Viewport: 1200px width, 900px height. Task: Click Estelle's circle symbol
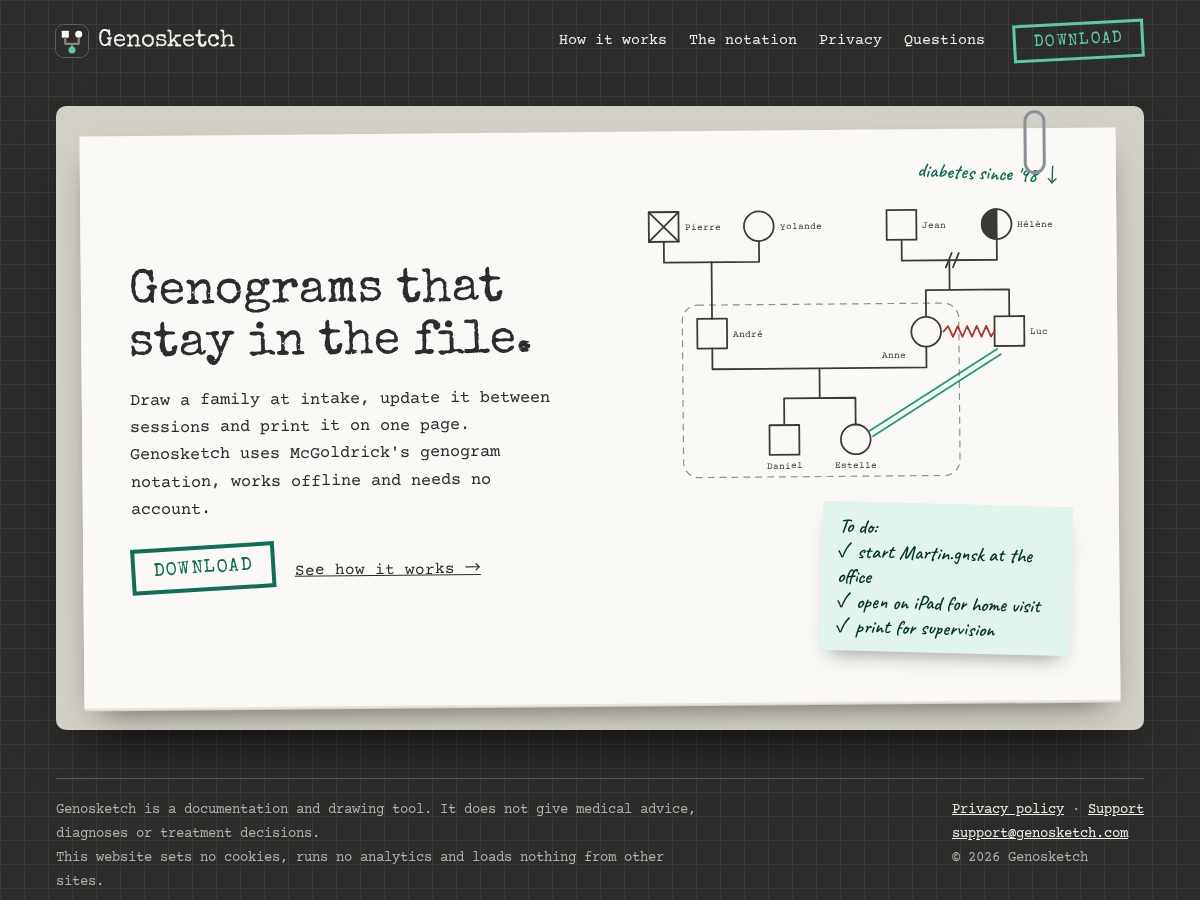coord(856,439)
